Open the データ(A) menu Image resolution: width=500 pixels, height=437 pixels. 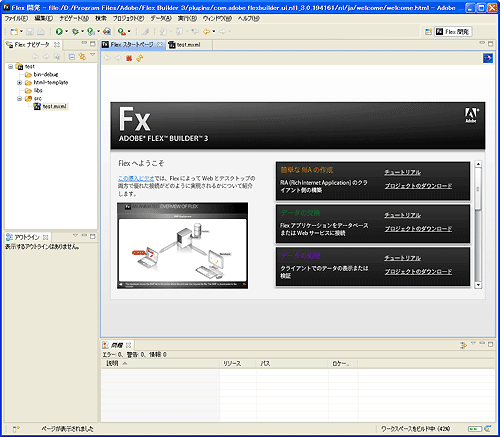click(x=161, y=18)
